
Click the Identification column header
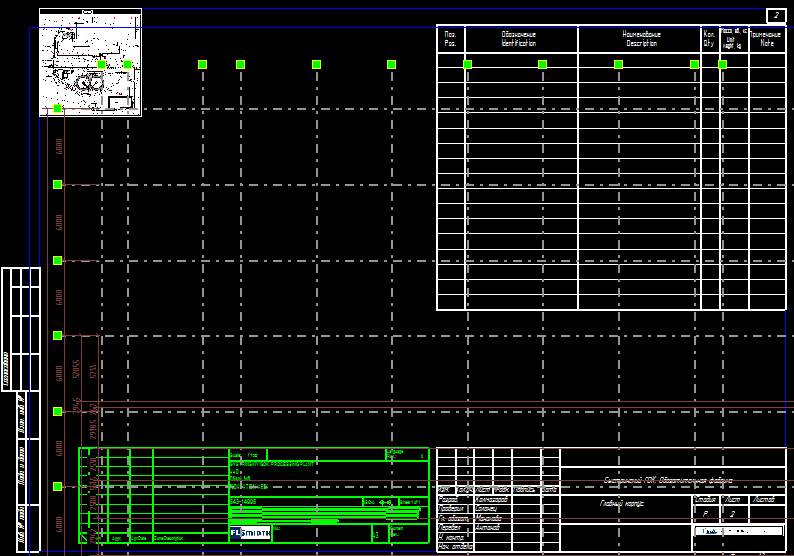pos(519,39)
